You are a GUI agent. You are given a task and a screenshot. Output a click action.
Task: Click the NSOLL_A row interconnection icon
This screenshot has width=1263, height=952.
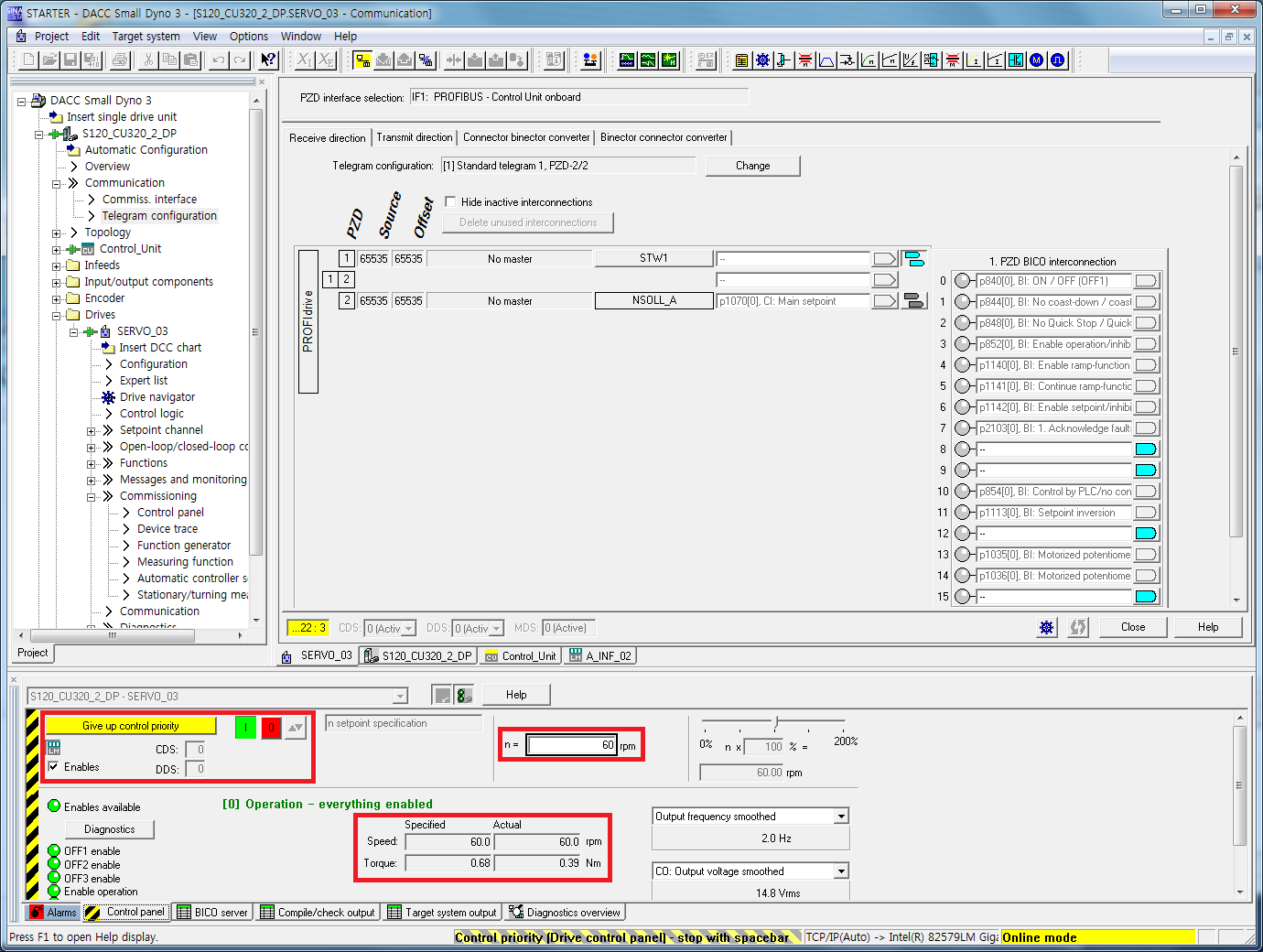tap(914, 300)
